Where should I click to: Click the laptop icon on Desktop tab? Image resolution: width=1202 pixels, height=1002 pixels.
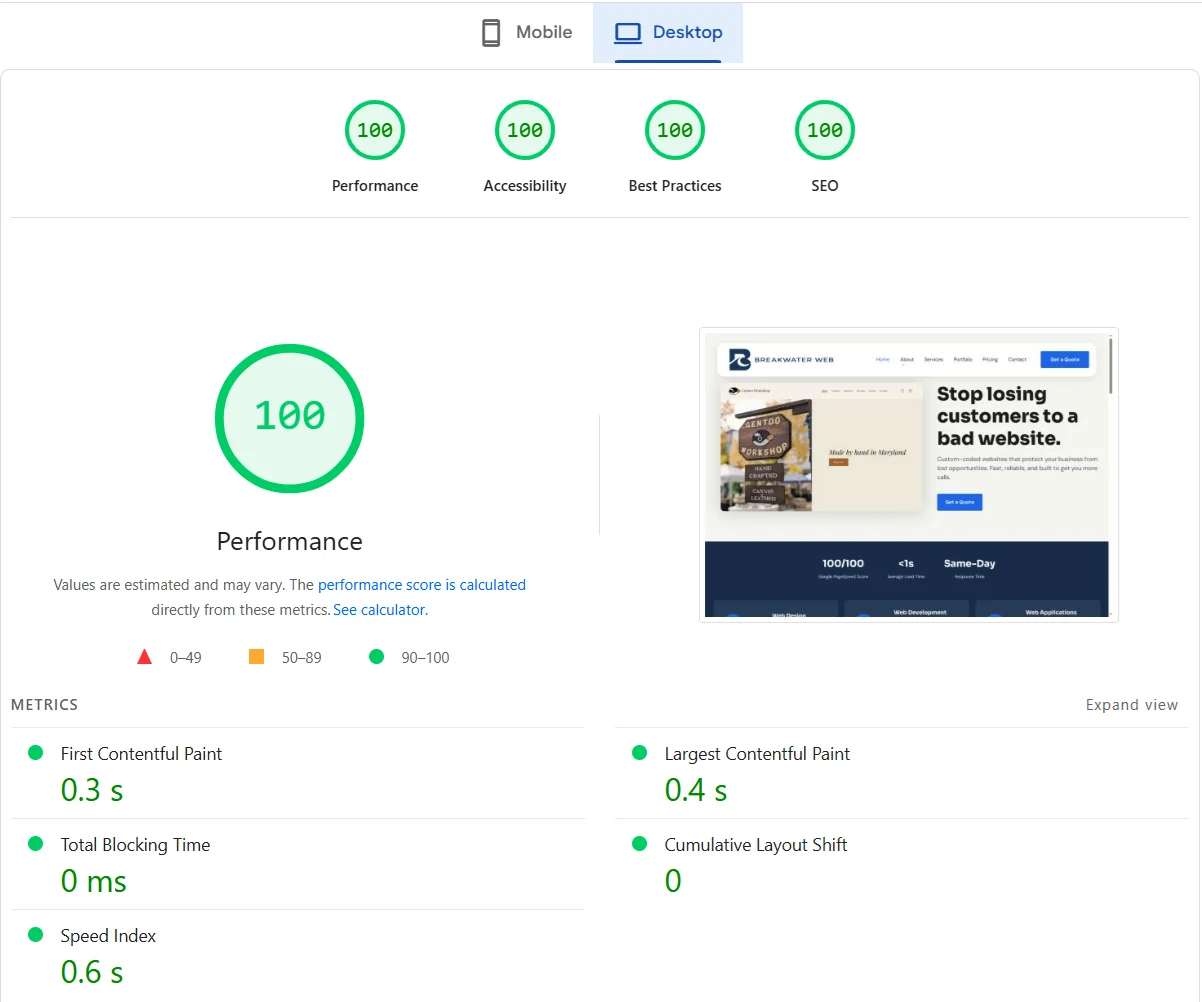click(628, 32)
